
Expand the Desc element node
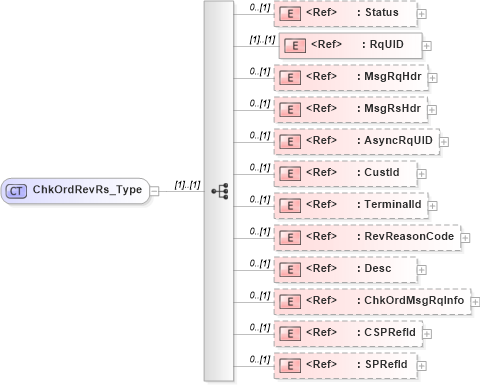coord(422,270)
